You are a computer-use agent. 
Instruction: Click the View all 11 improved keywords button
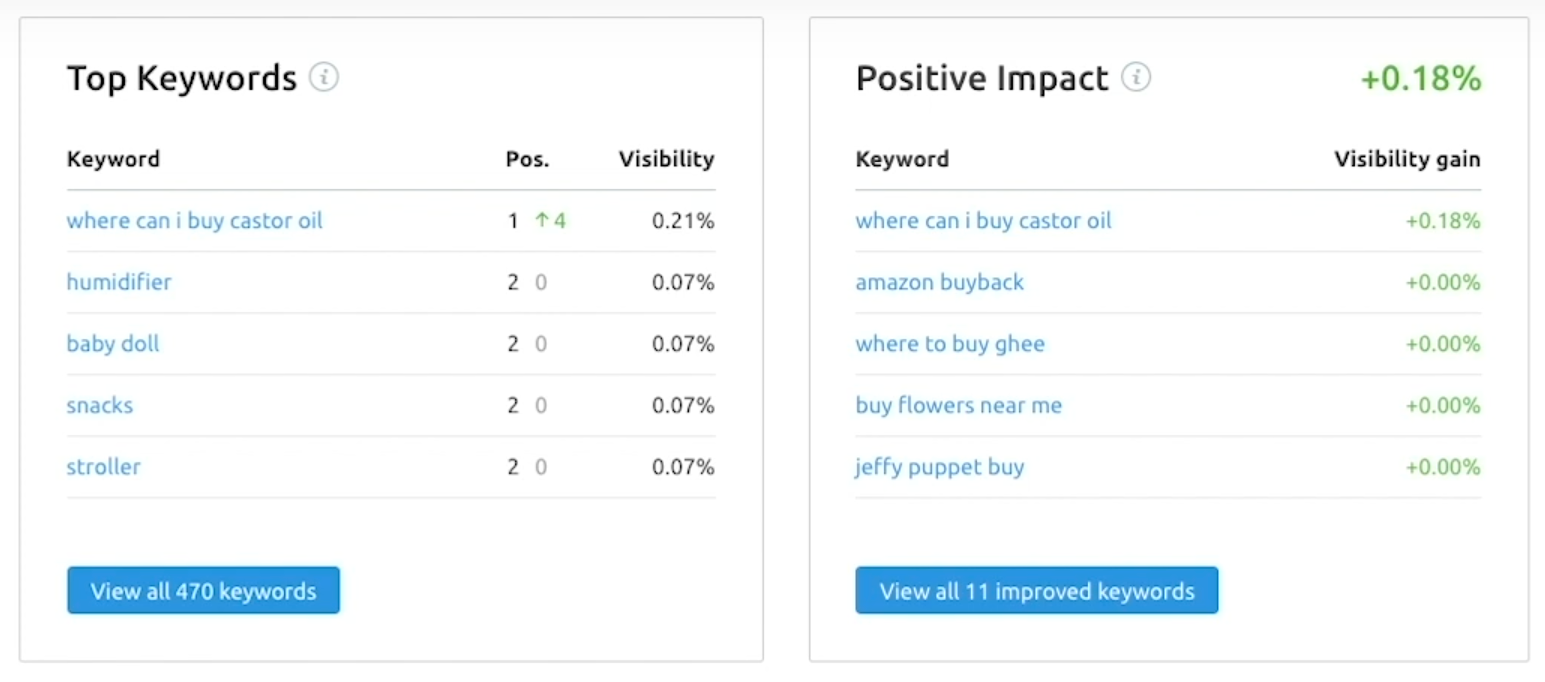coord(1036,590)
